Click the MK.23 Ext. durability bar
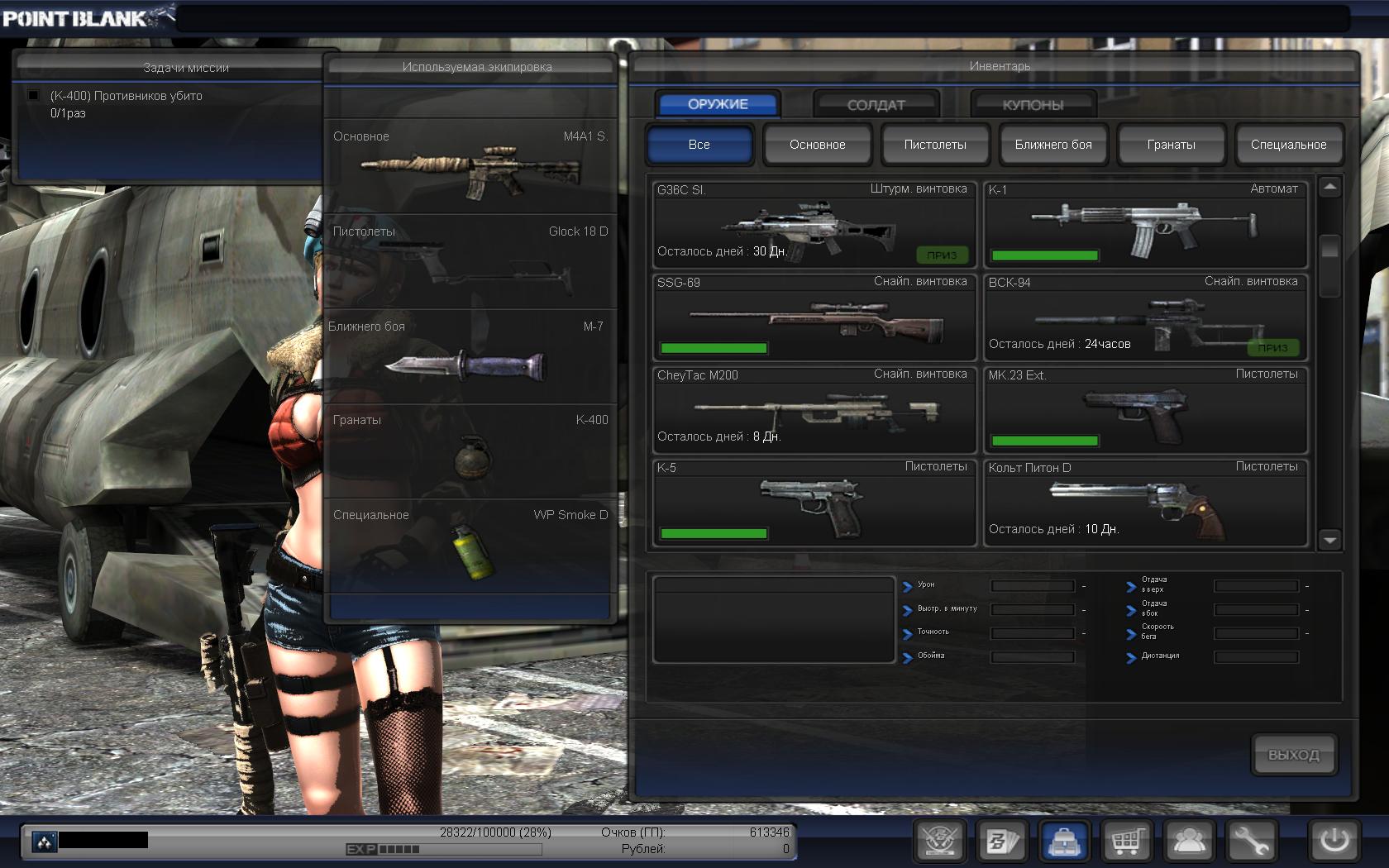This screenshot has height=868, width=1389. pyautogui.click(x=1044, y=441)
